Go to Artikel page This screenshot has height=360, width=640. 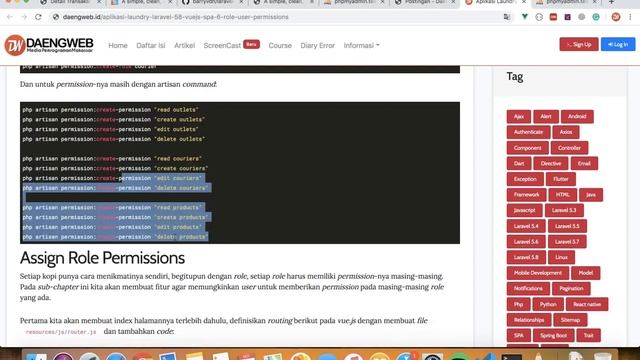tap(184, 45)
